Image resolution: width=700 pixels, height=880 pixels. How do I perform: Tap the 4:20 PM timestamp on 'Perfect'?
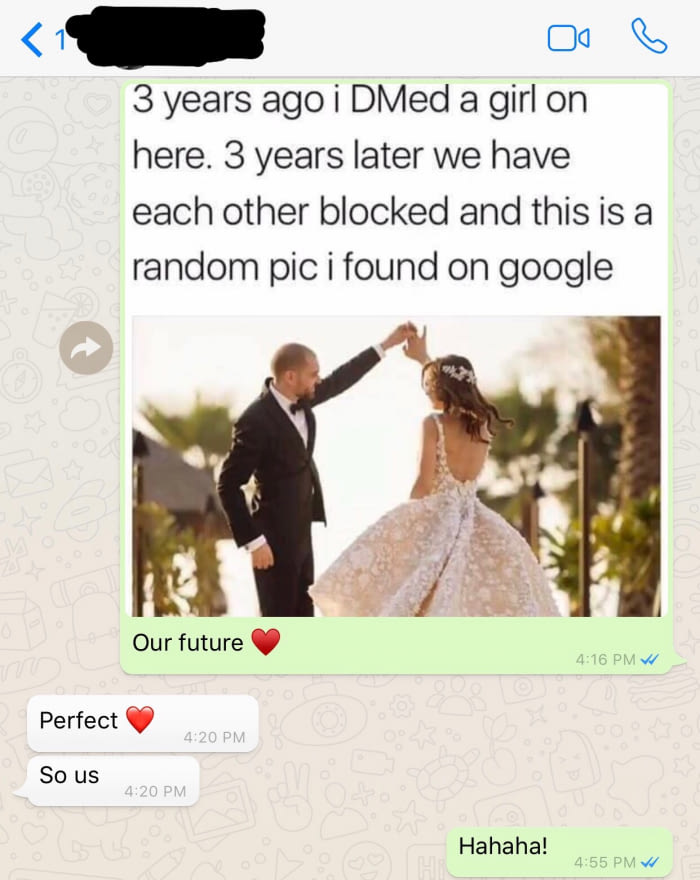point(214,737)
